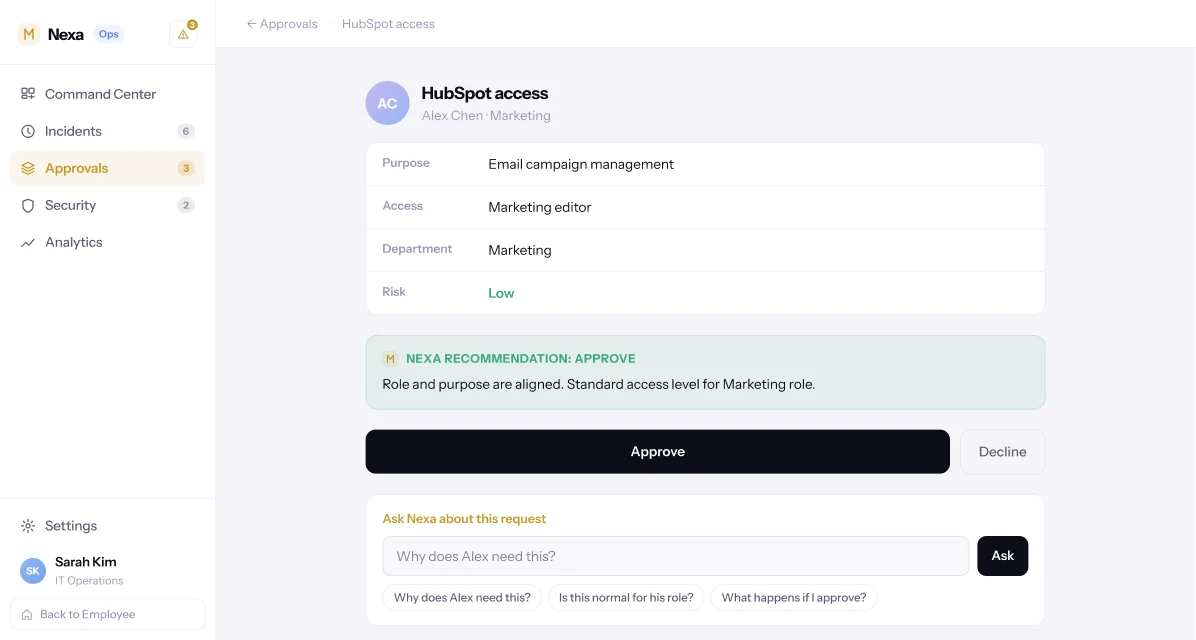Screen dimensions: 1196x640
Task: Select 'Is this normal for his role?' chip
Action: [626, 597]
